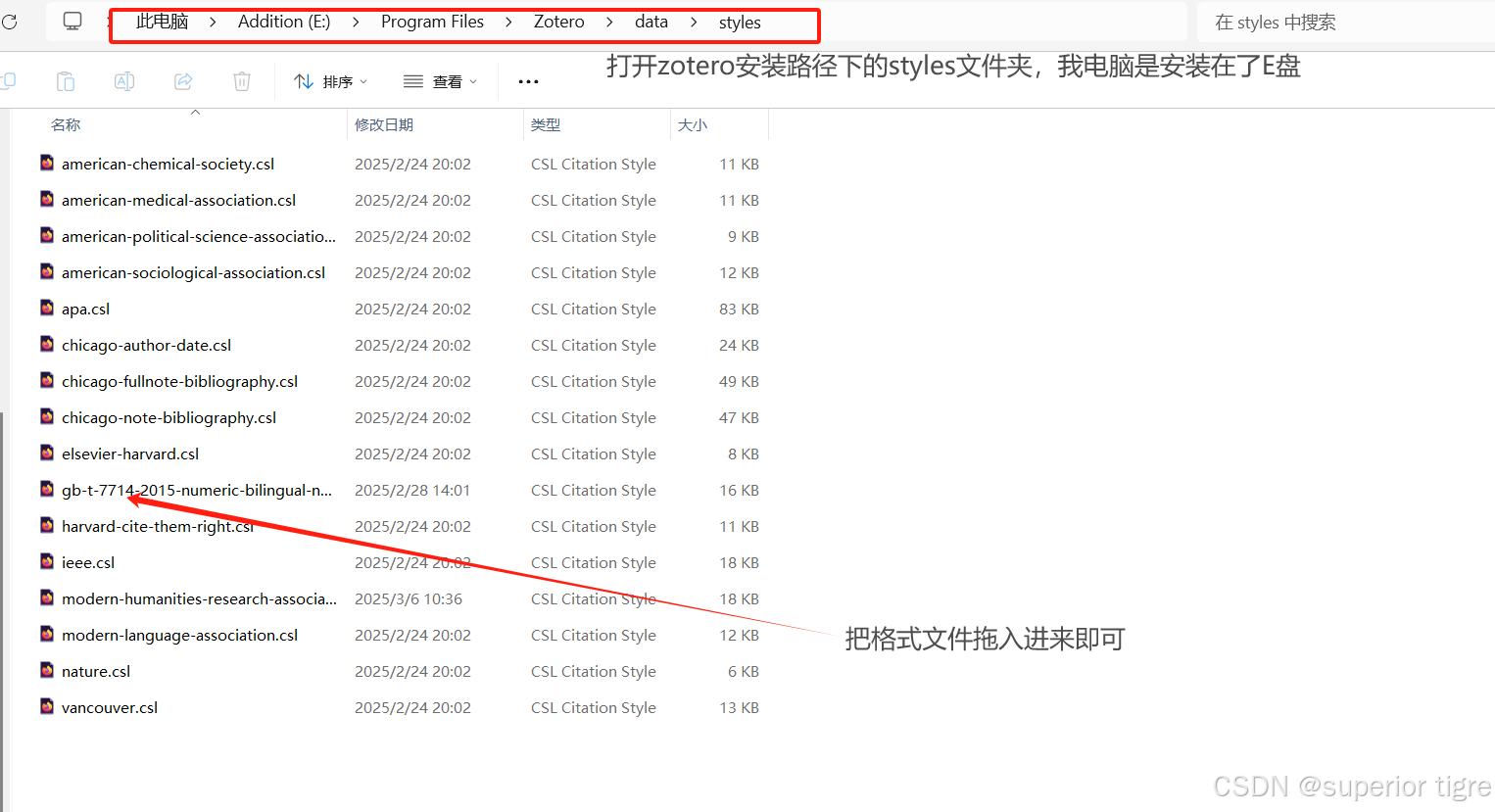Click file icon of american-medical-association.csl
Screen dimensions: 1495x812
pos(47,199)
